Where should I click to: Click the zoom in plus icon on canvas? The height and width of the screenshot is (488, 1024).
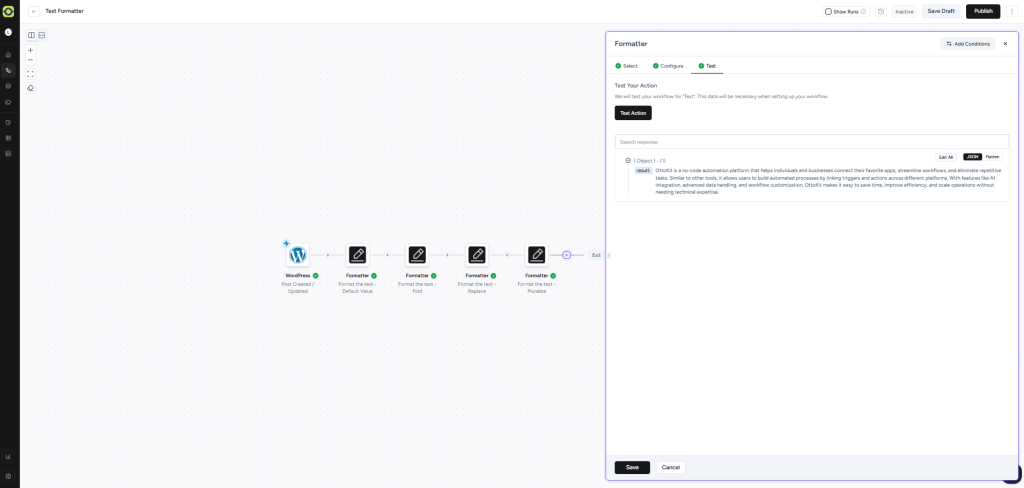(x=30, y=50)
